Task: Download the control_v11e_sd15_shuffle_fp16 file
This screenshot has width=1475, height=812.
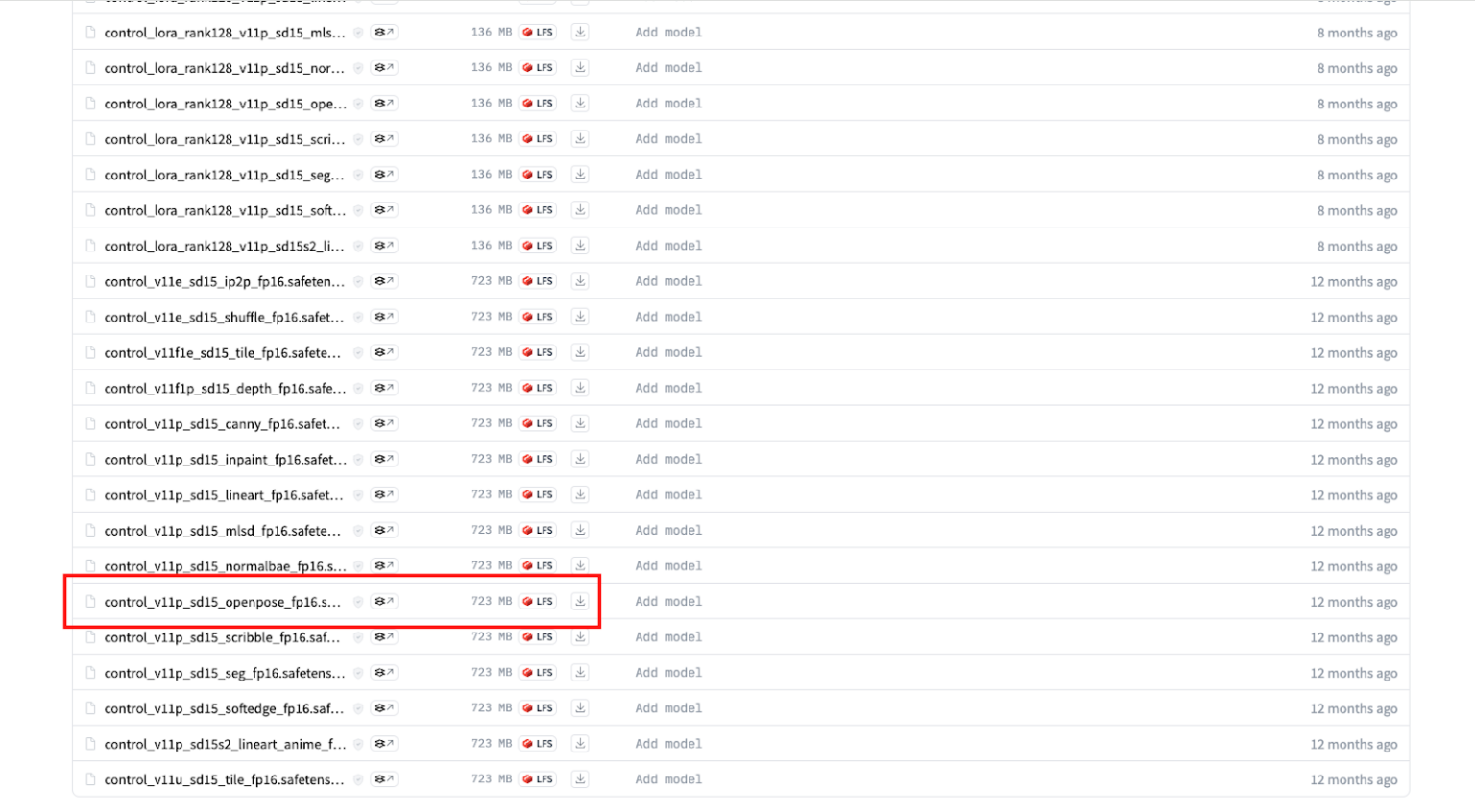Action: (x=580, y=317)
